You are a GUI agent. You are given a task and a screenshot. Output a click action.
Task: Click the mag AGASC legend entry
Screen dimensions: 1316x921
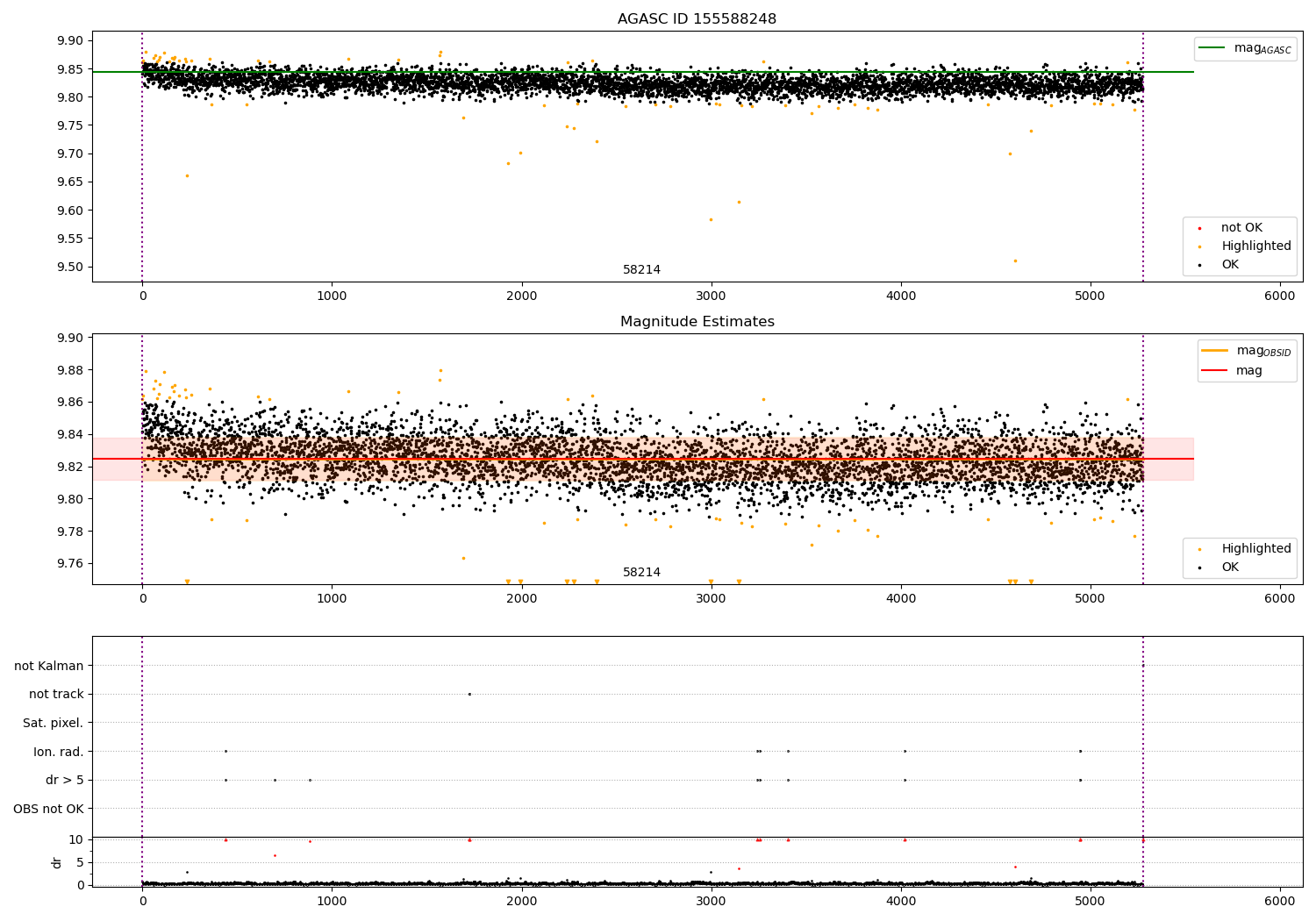click(x=1245, y=48)
